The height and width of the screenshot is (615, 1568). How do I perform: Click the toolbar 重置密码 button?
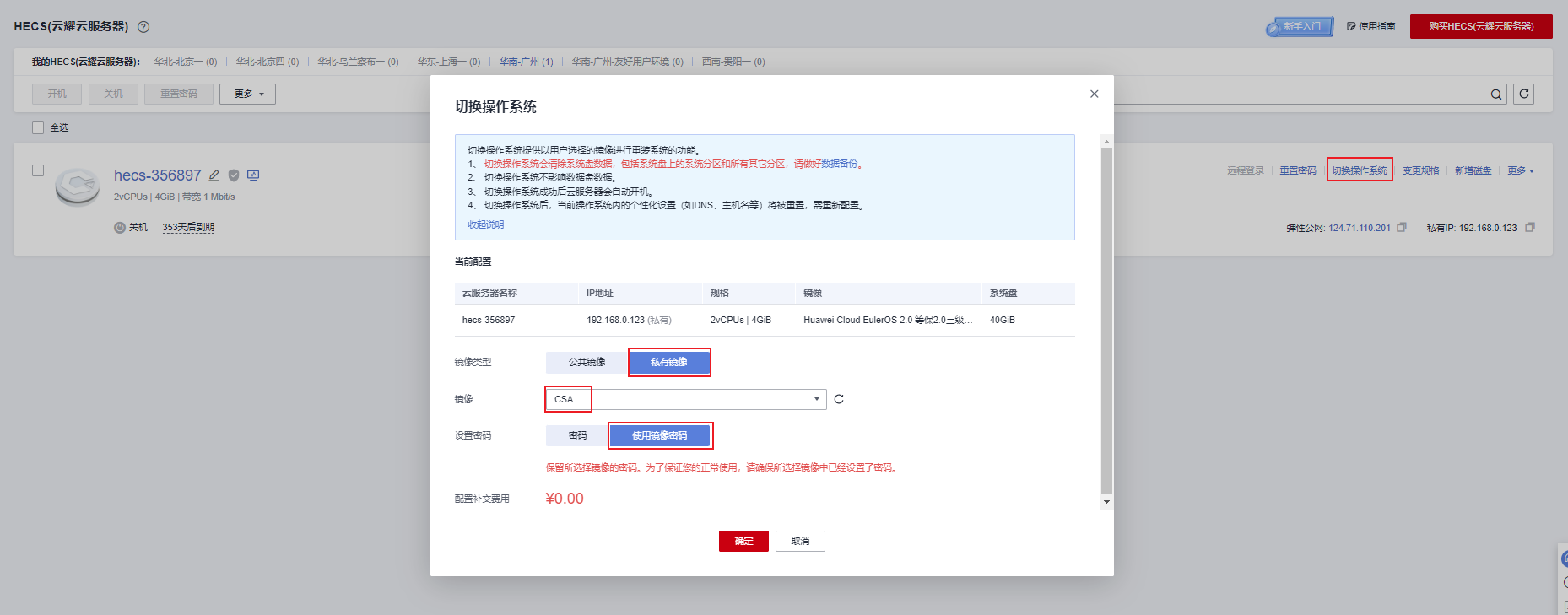pyautogui.click(x=179, y=94)
